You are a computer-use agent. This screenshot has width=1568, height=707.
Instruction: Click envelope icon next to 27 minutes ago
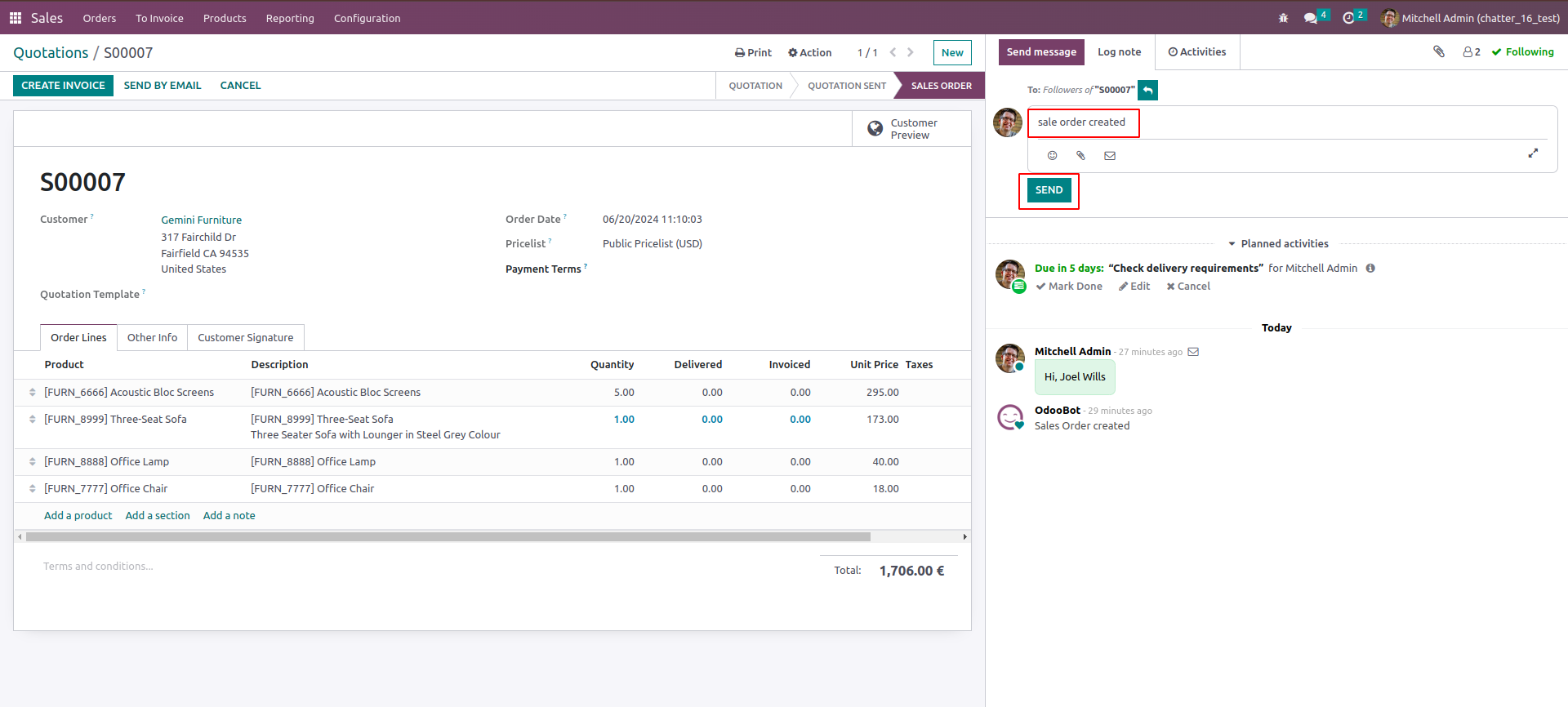coord(1193,352)
